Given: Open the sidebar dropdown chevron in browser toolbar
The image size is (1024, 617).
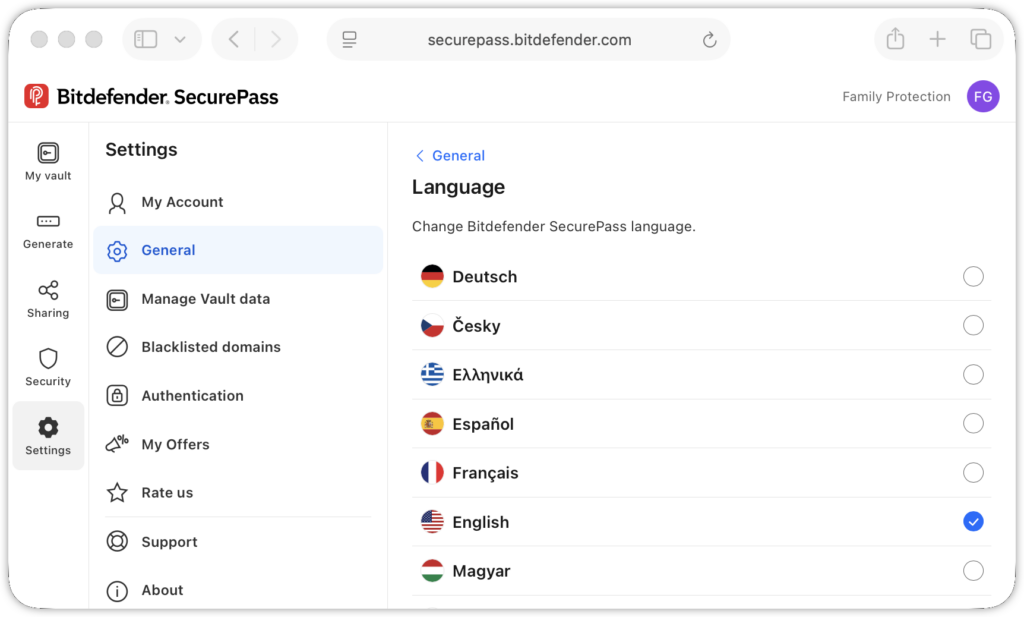Looking at the screenshot, I should coord(180,40).
